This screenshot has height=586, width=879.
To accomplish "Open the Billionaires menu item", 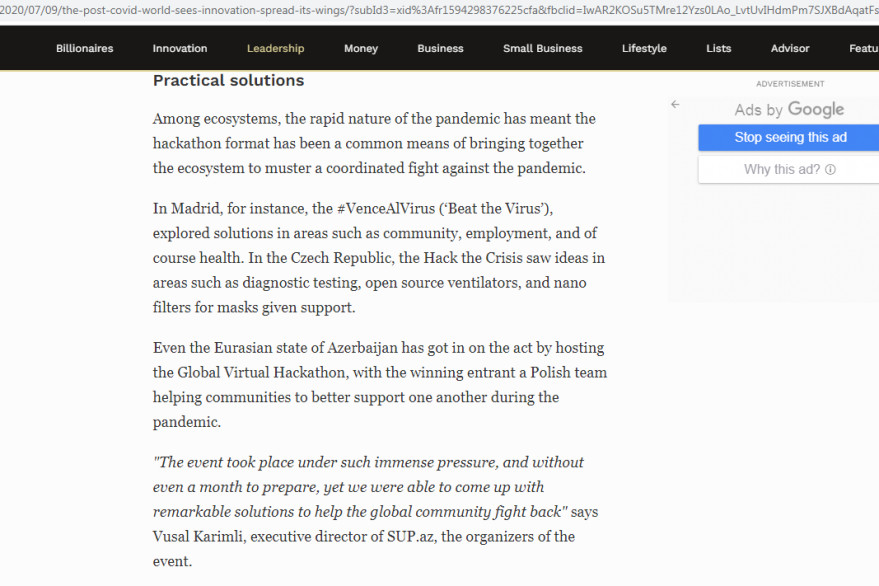I will pyautogui.click(x=85, y=48).
